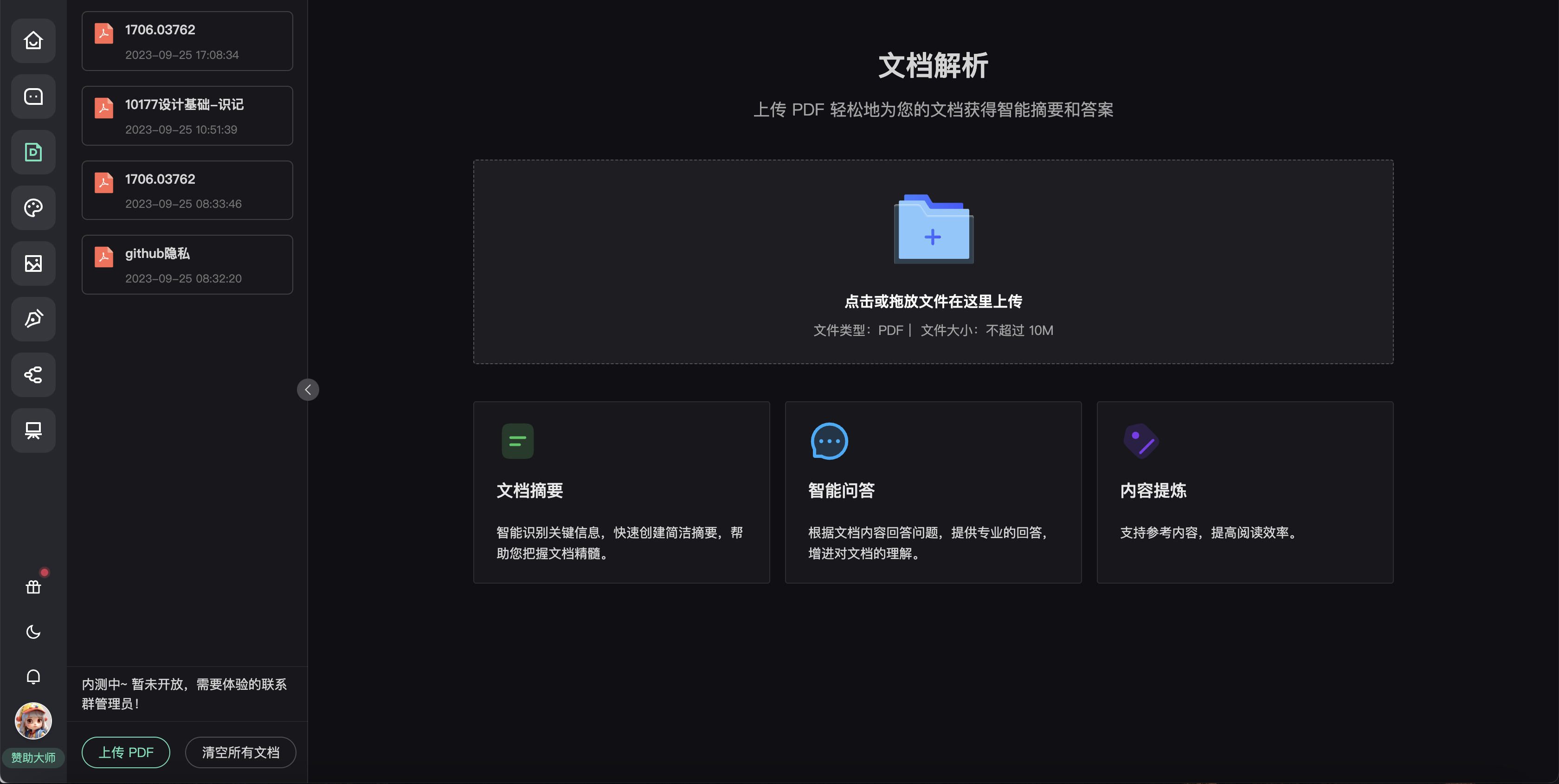1559x784 pixels.
Task: Click the folder upload drop zone
Action: [933, 261]
